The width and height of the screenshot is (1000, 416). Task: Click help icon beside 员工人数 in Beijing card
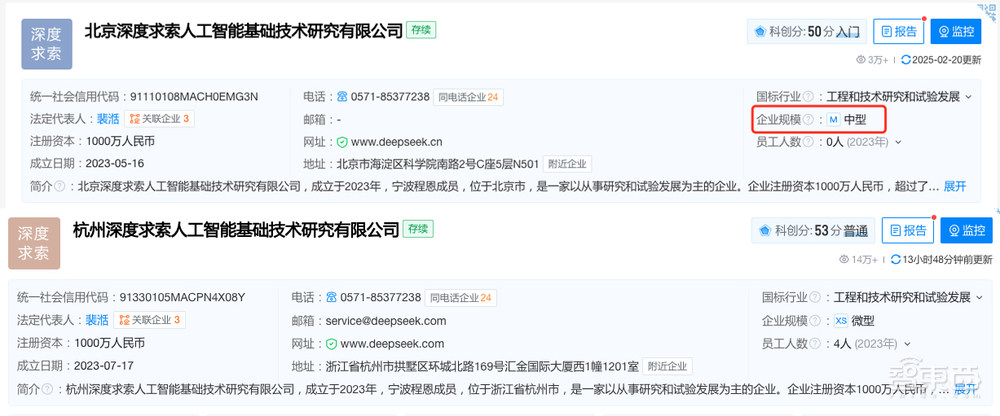pos(808,142)
